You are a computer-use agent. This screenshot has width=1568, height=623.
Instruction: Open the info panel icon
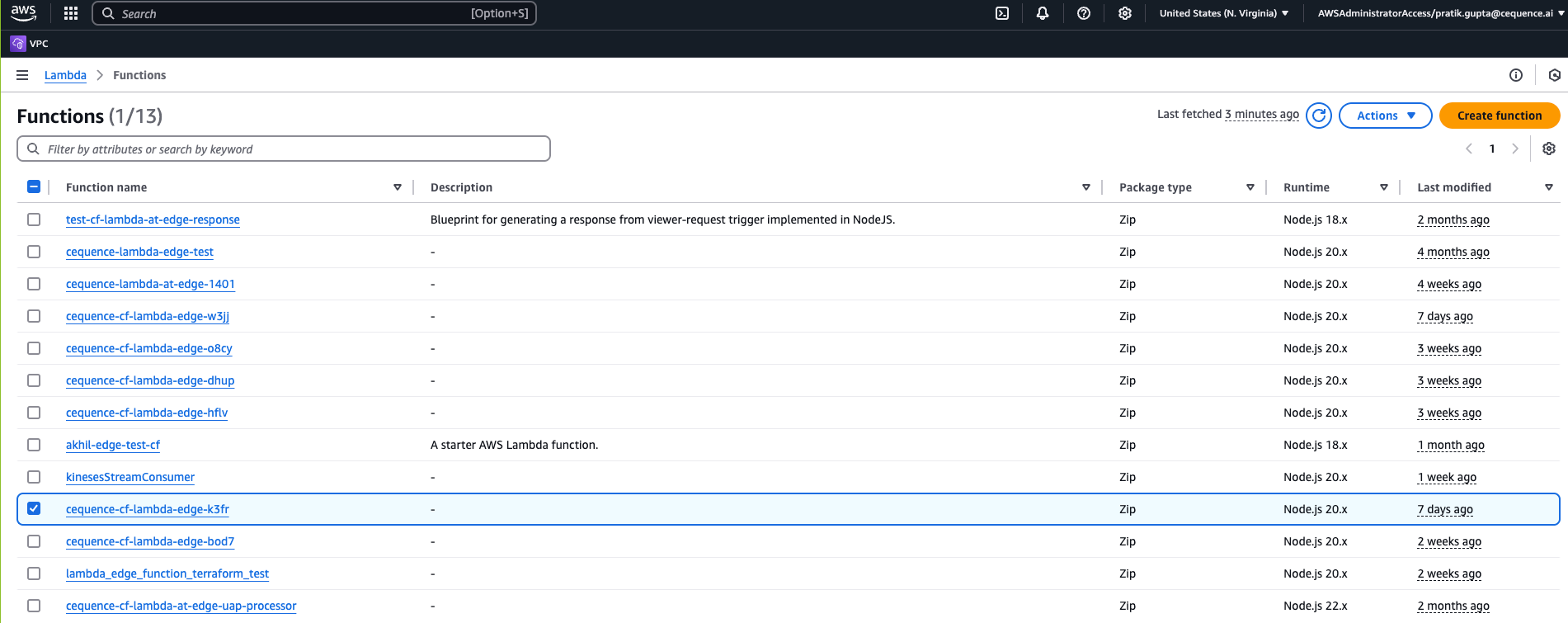(1516, 75)
